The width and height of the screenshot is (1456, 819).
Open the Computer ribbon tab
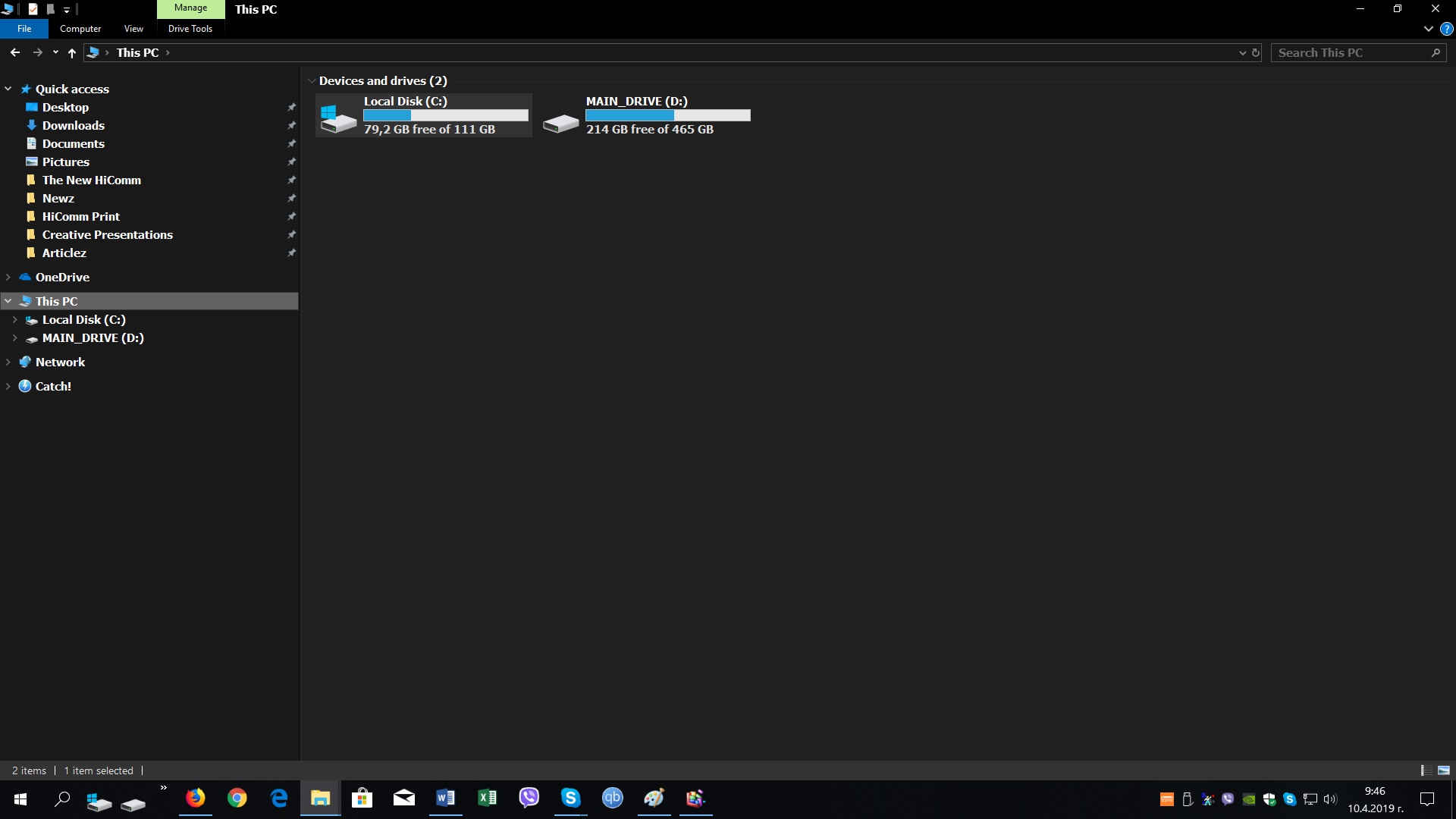click(x=80, y=29)
